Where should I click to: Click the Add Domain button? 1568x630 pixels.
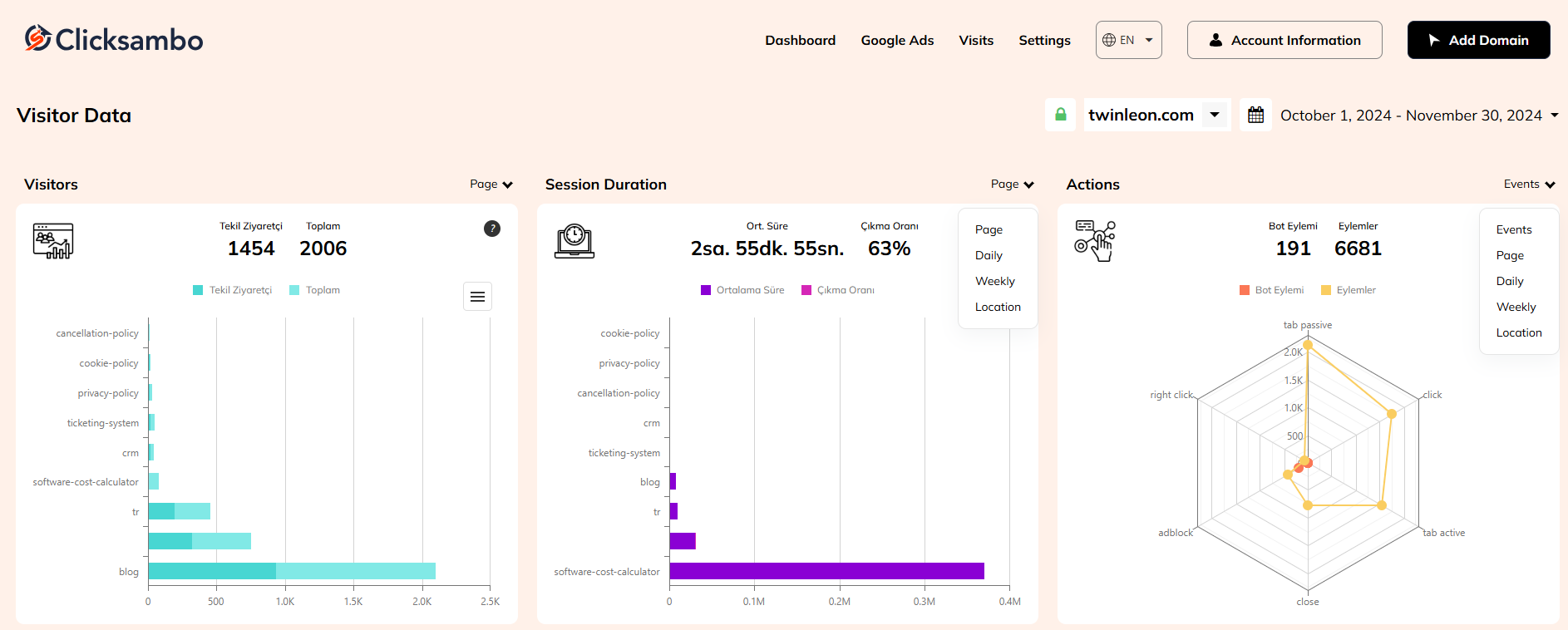[1478, 40]
